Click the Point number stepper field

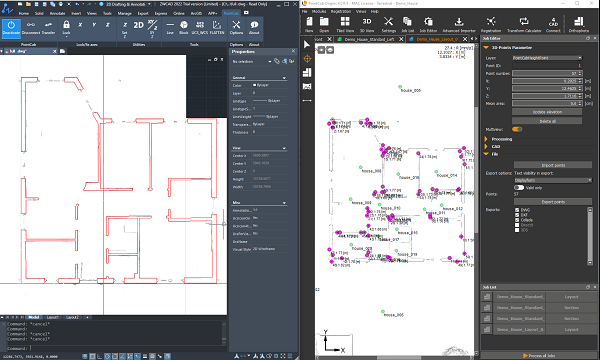(547, 73)
